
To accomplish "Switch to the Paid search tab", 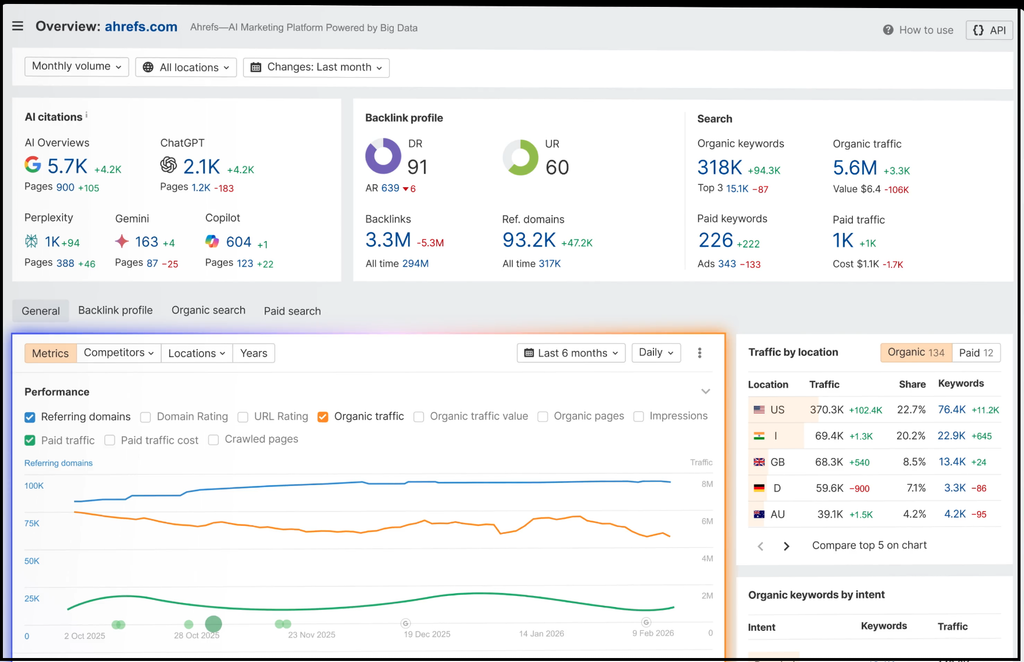I will click(x=293, y=311).
